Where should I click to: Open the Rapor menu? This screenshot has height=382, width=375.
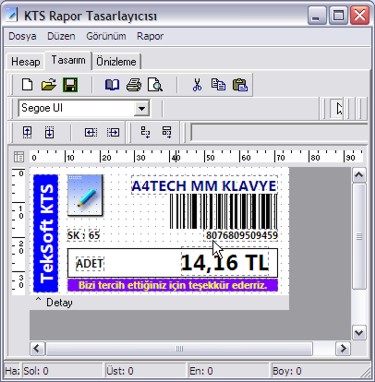click(x=150, y=36)
